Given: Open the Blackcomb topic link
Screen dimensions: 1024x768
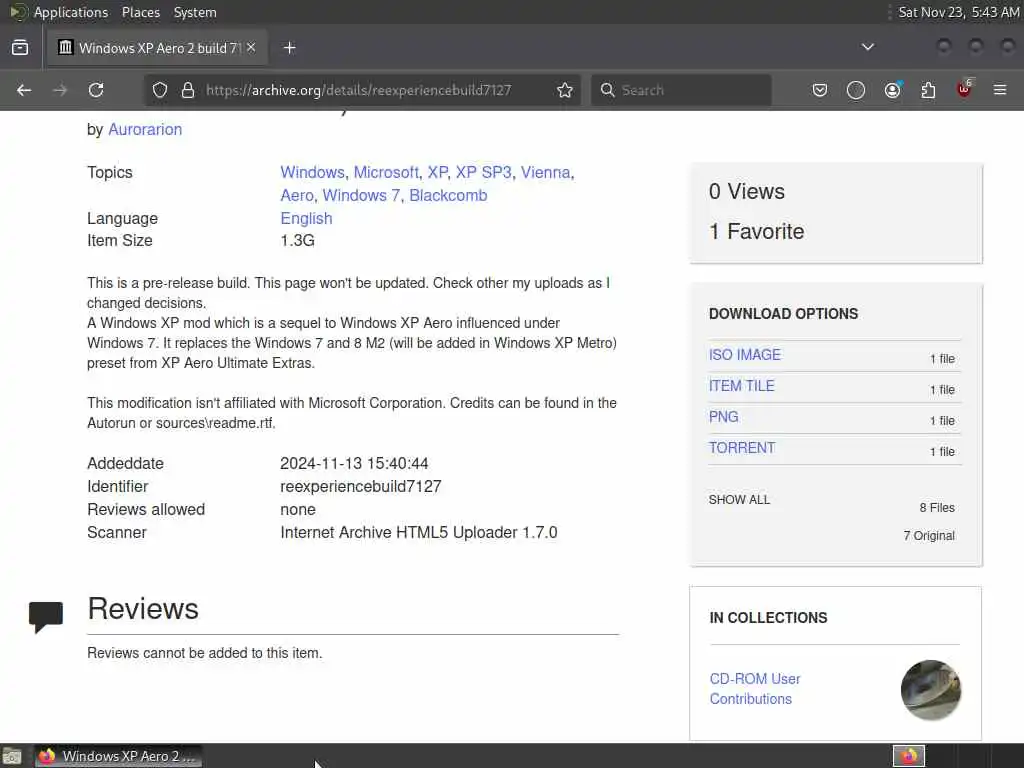Looking at the screenshot, I should click(448, 195).
